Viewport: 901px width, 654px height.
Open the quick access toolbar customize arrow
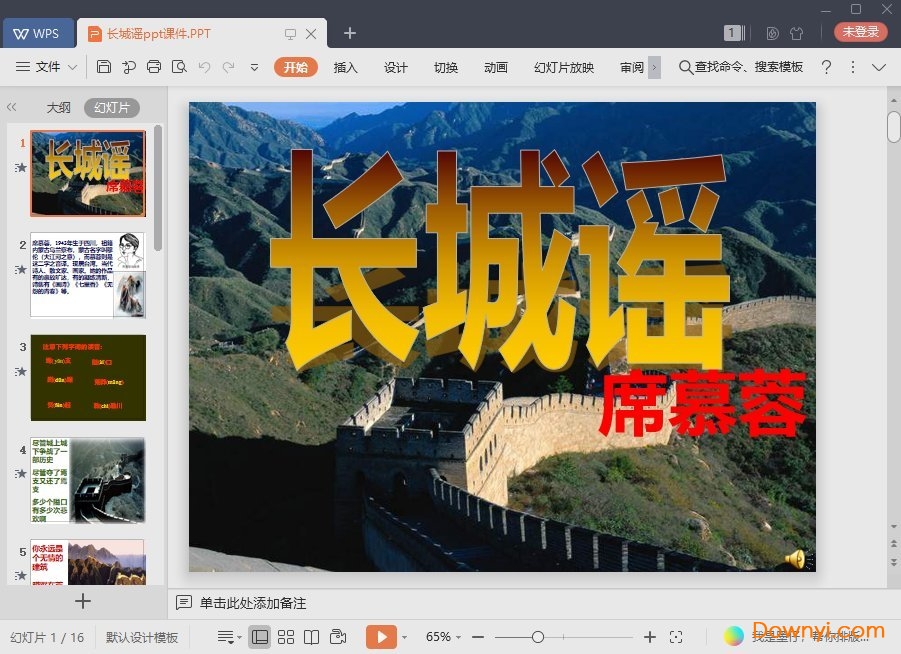click(x=253, y=66)
